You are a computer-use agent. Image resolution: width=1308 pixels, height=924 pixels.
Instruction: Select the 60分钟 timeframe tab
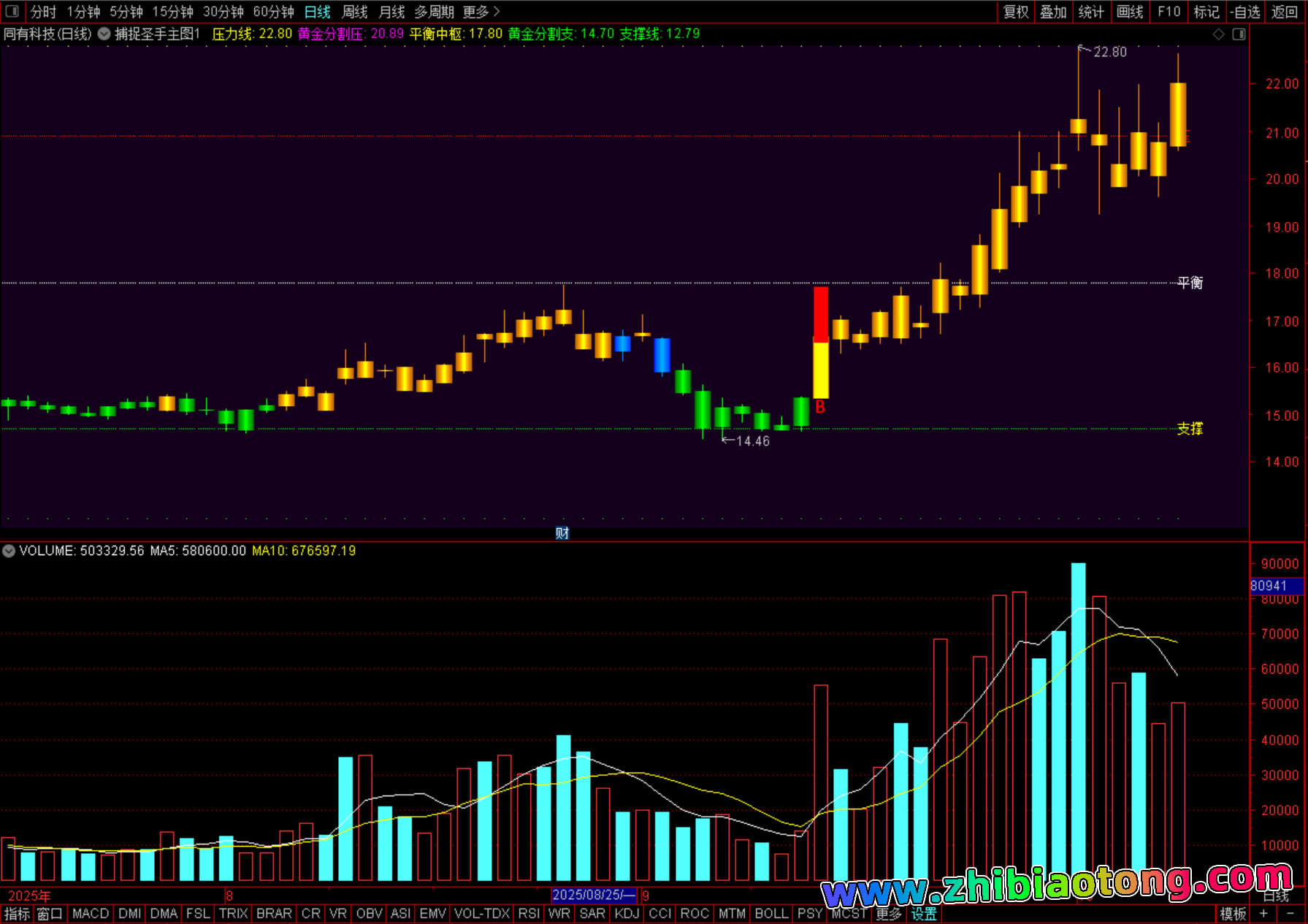[273, 12]
